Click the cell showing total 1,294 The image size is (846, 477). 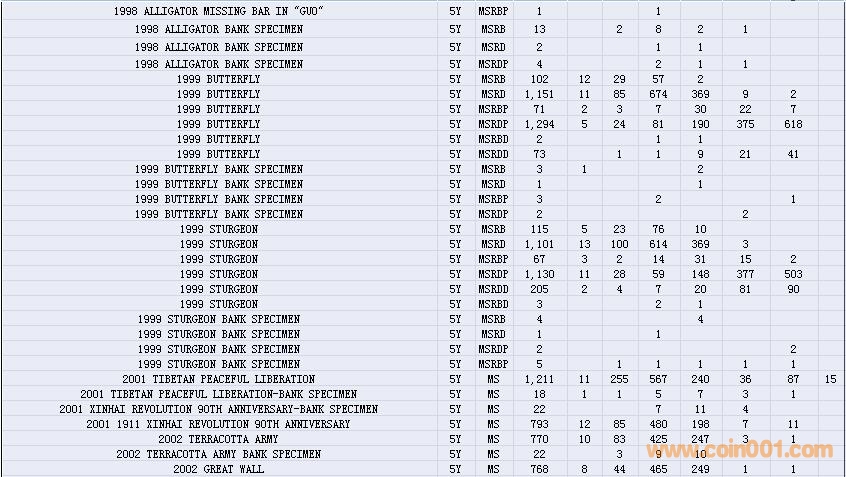click(x=539, y=124)
